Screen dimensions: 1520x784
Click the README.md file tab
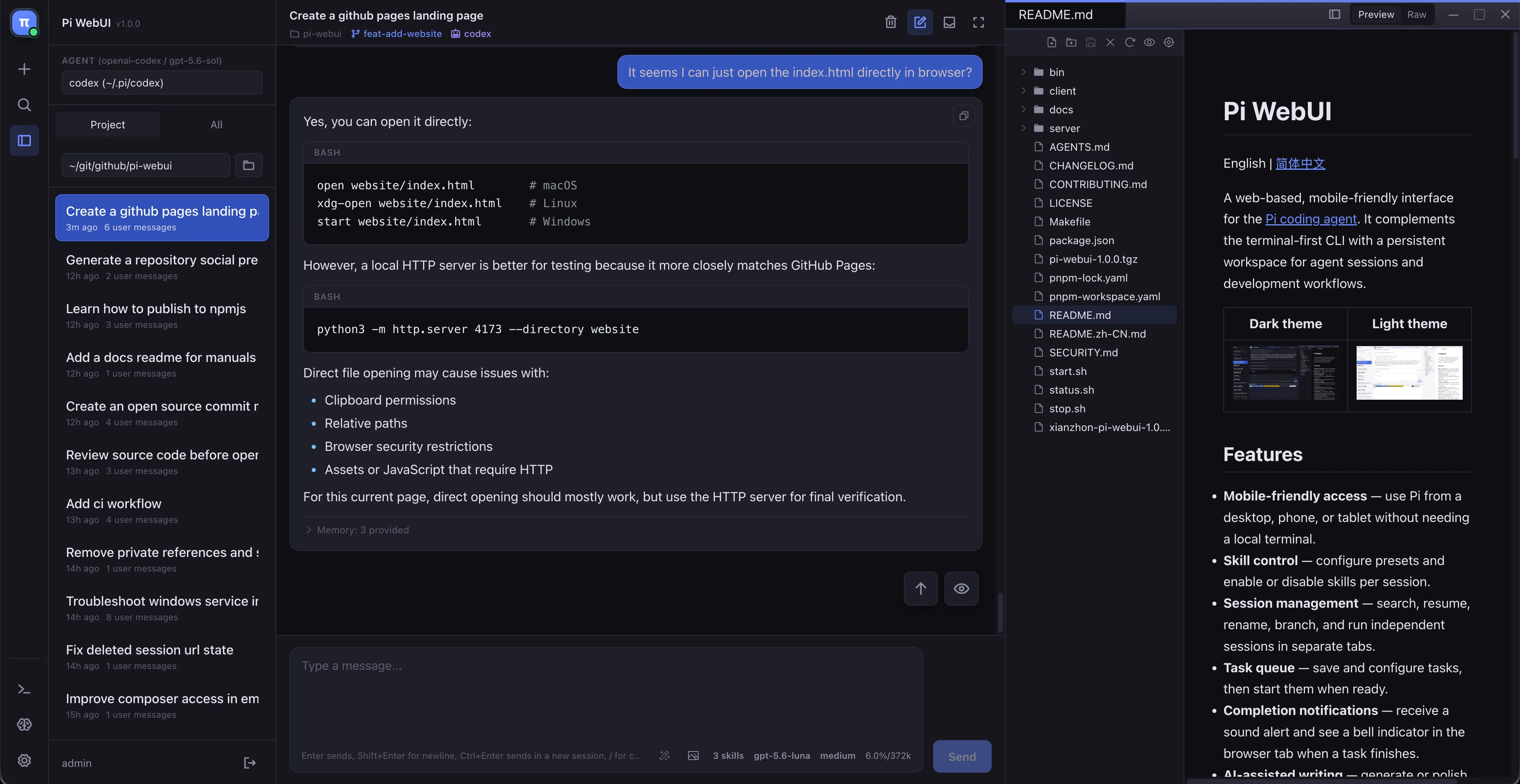click(x=1065, y=15)
